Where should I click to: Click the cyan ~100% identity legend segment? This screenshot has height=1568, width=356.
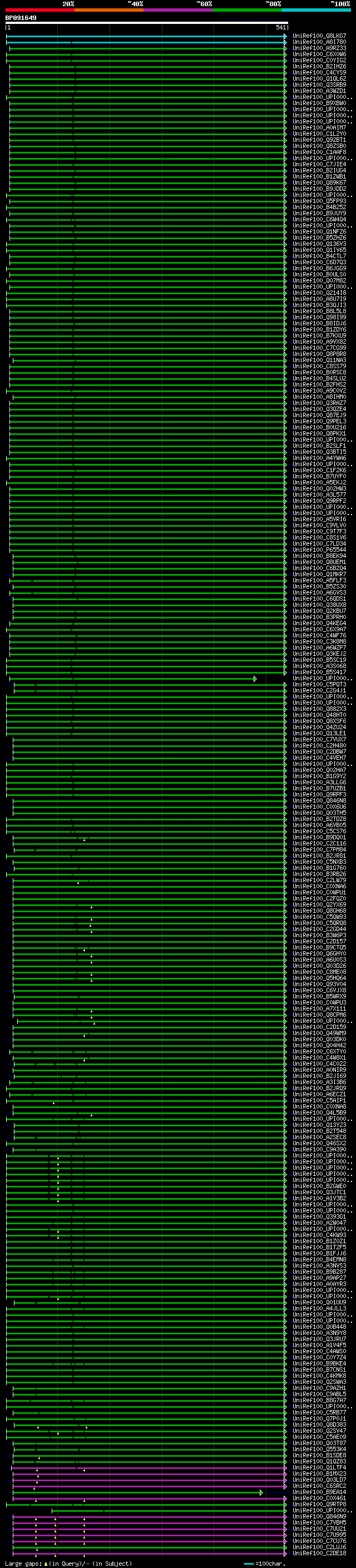coord(316,10)
